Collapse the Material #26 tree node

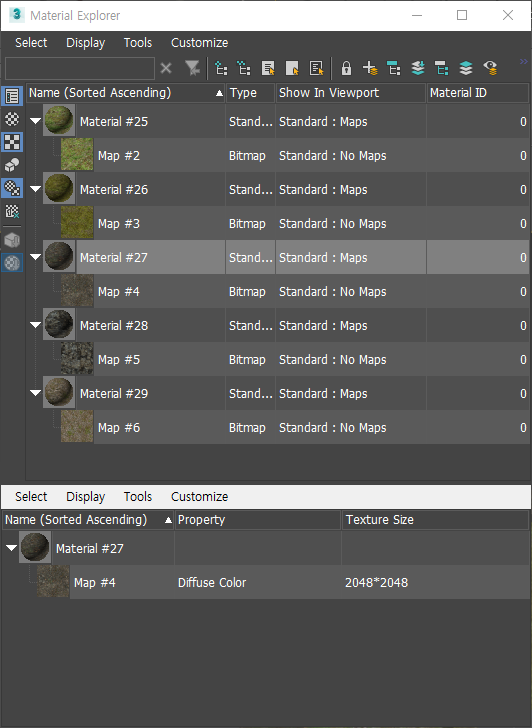pos(35,189)
